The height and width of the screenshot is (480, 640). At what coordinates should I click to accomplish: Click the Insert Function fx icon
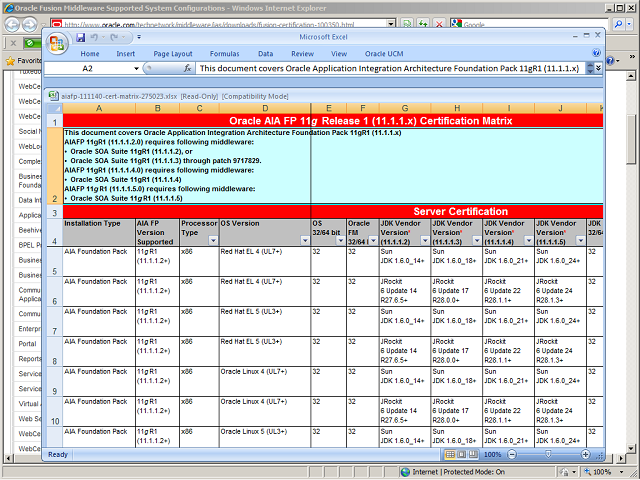188,69
